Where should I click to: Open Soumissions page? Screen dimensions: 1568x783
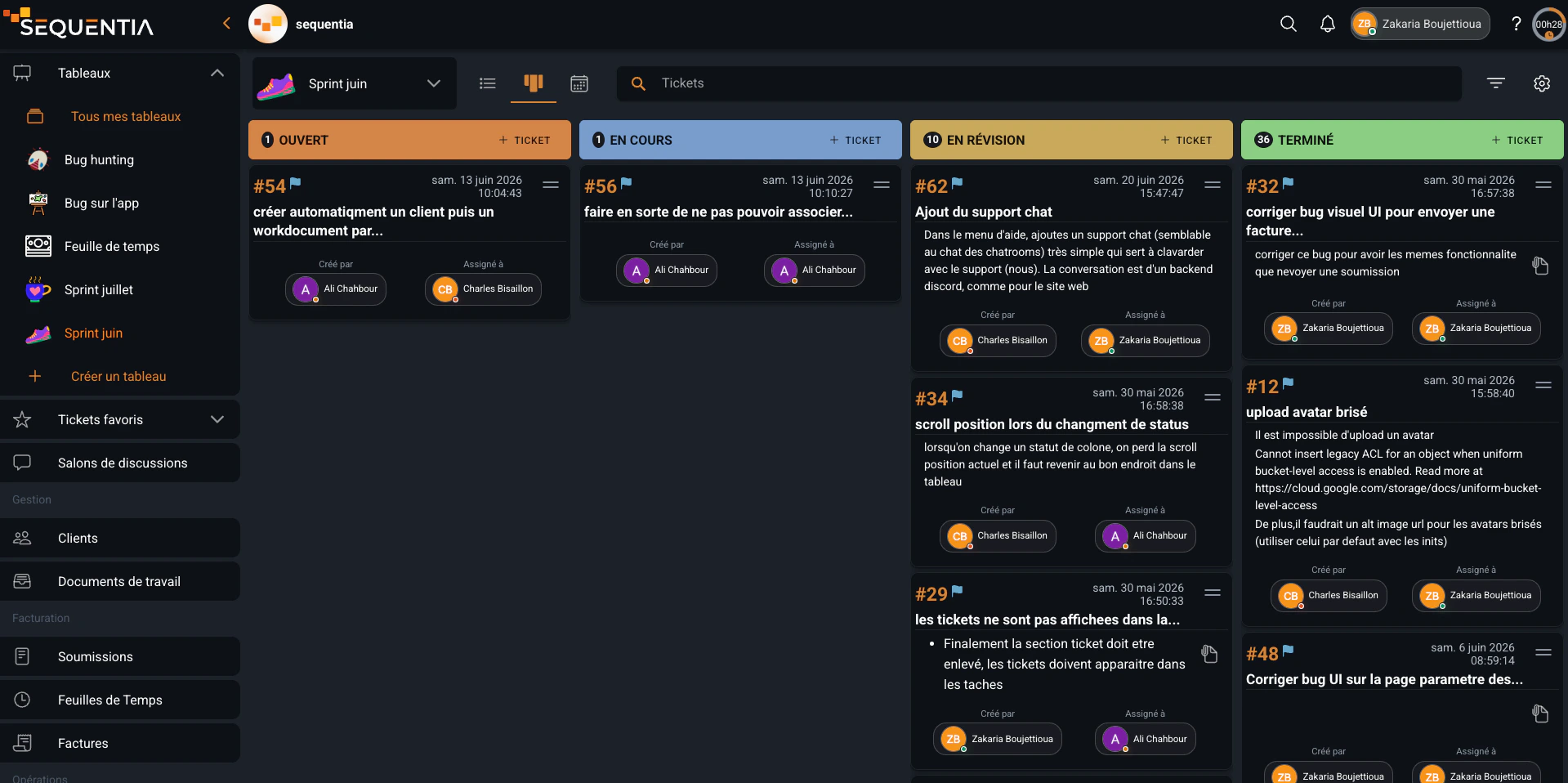coord(120,656)
